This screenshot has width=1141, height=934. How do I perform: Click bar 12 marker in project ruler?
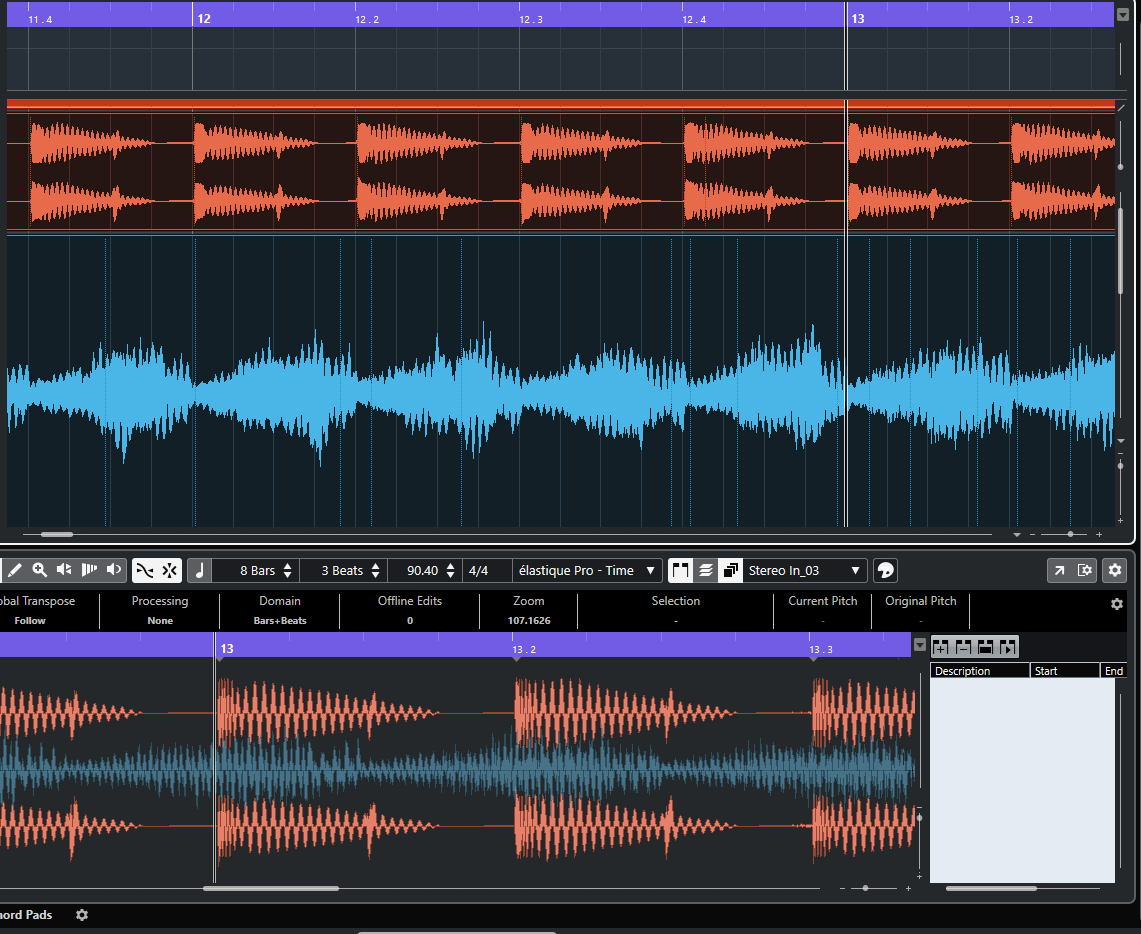pos(204,18)
